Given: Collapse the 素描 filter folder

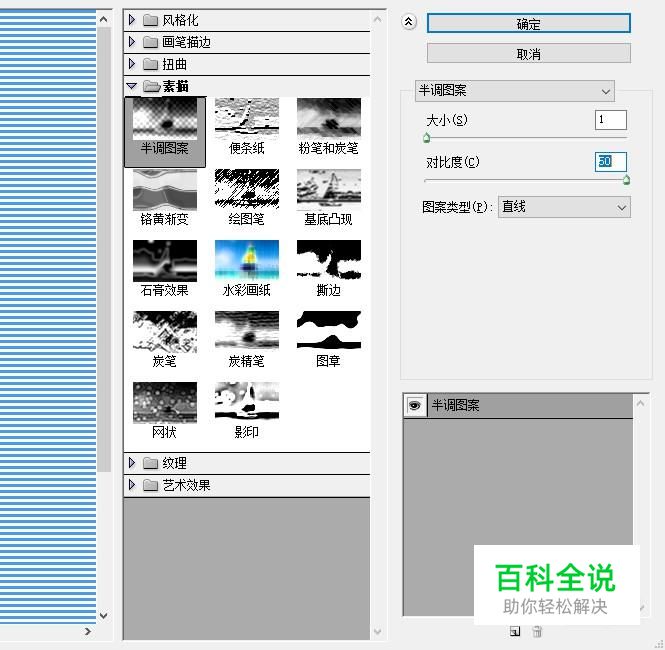Looking at the screenshot, I should tap(131, 86).
